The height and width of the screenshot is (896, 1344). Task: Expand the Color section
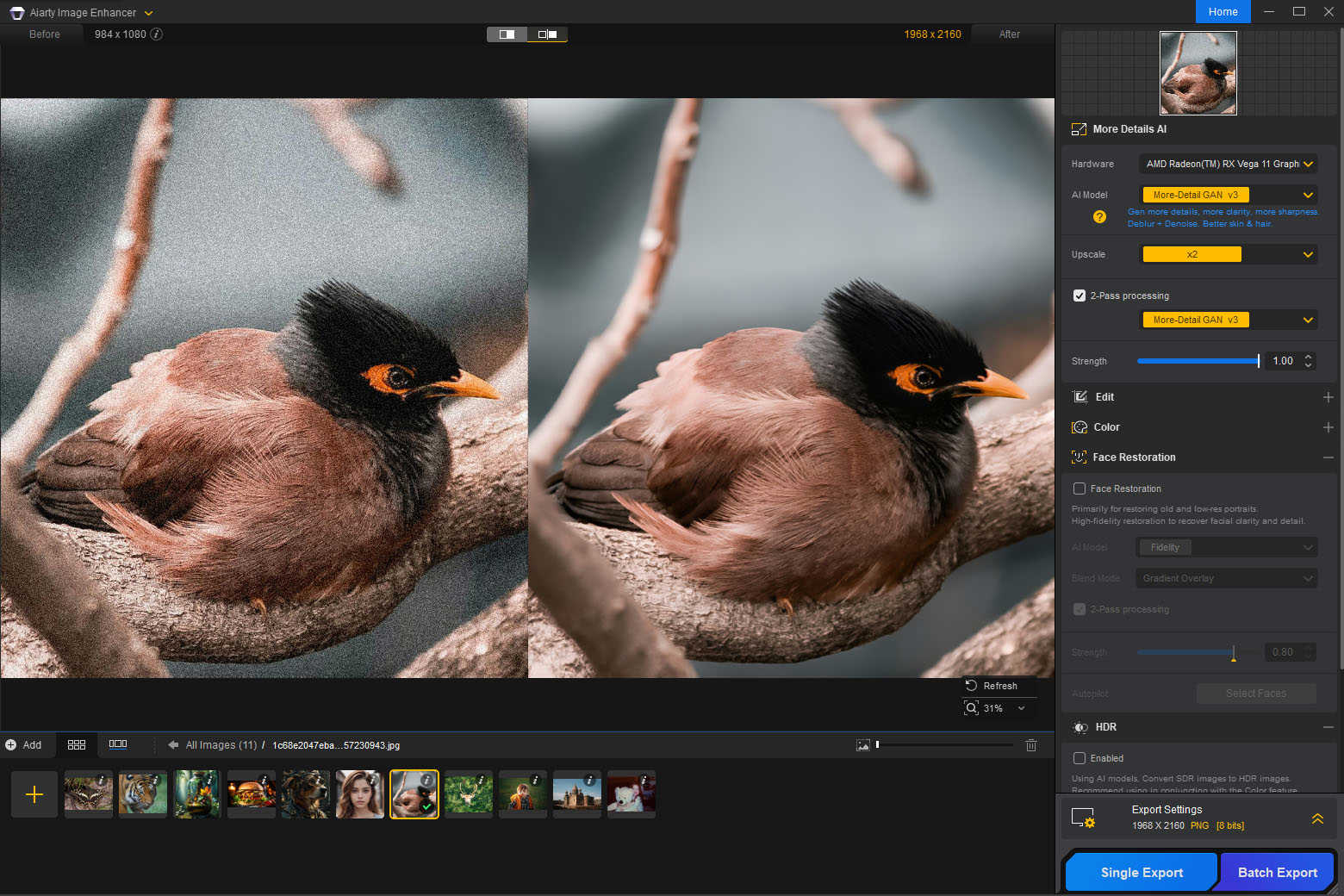pyautogui.click(x=1328, y=427)
